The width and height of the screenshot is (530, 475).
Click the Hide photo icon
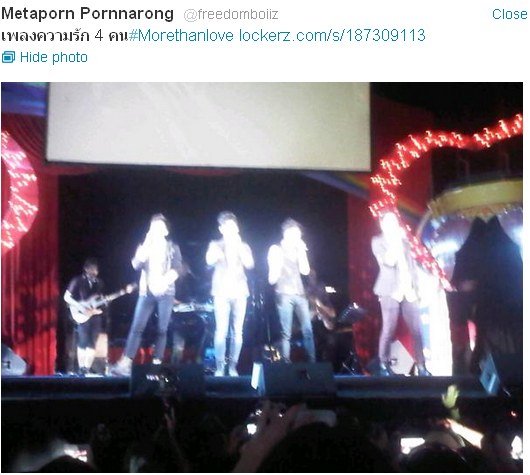(8, 57)
